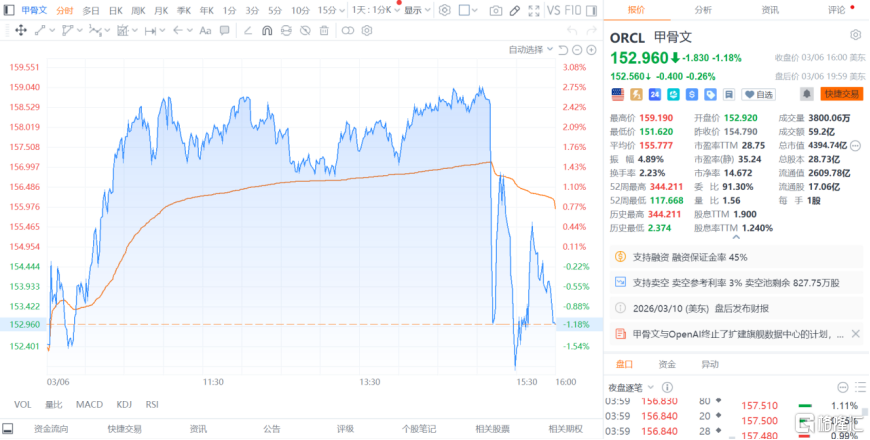Image resolution: width=870 pixels, height=440 pixels.
Task: Click the pencil drawing tool icon
Action: pyautogui.click(x=514, y=10)
